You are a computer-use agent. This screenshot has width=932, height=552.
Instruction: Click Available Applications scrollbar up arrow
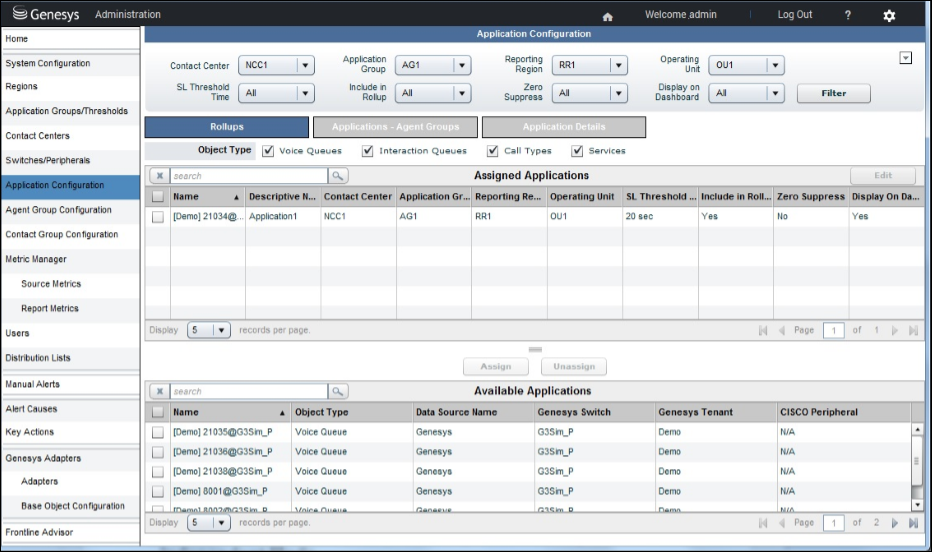click(x=917, y=429)
